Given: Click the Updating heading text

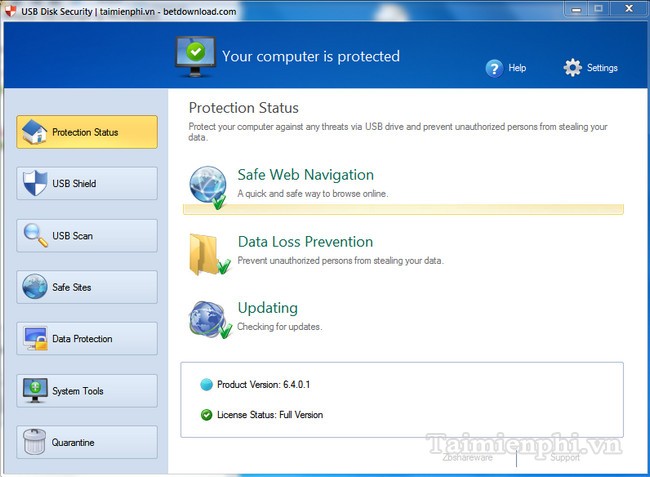Looking at the screenshot, I should pos(267,308).
